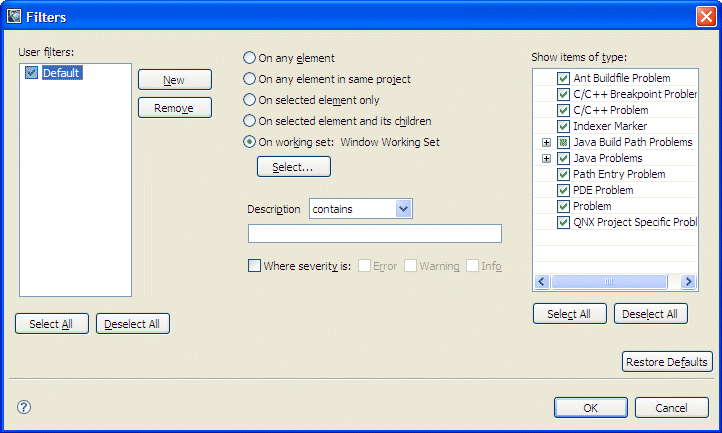This screenshot has width=722, height=433.
Task: Click the description text input field
Action: point(374,234)
